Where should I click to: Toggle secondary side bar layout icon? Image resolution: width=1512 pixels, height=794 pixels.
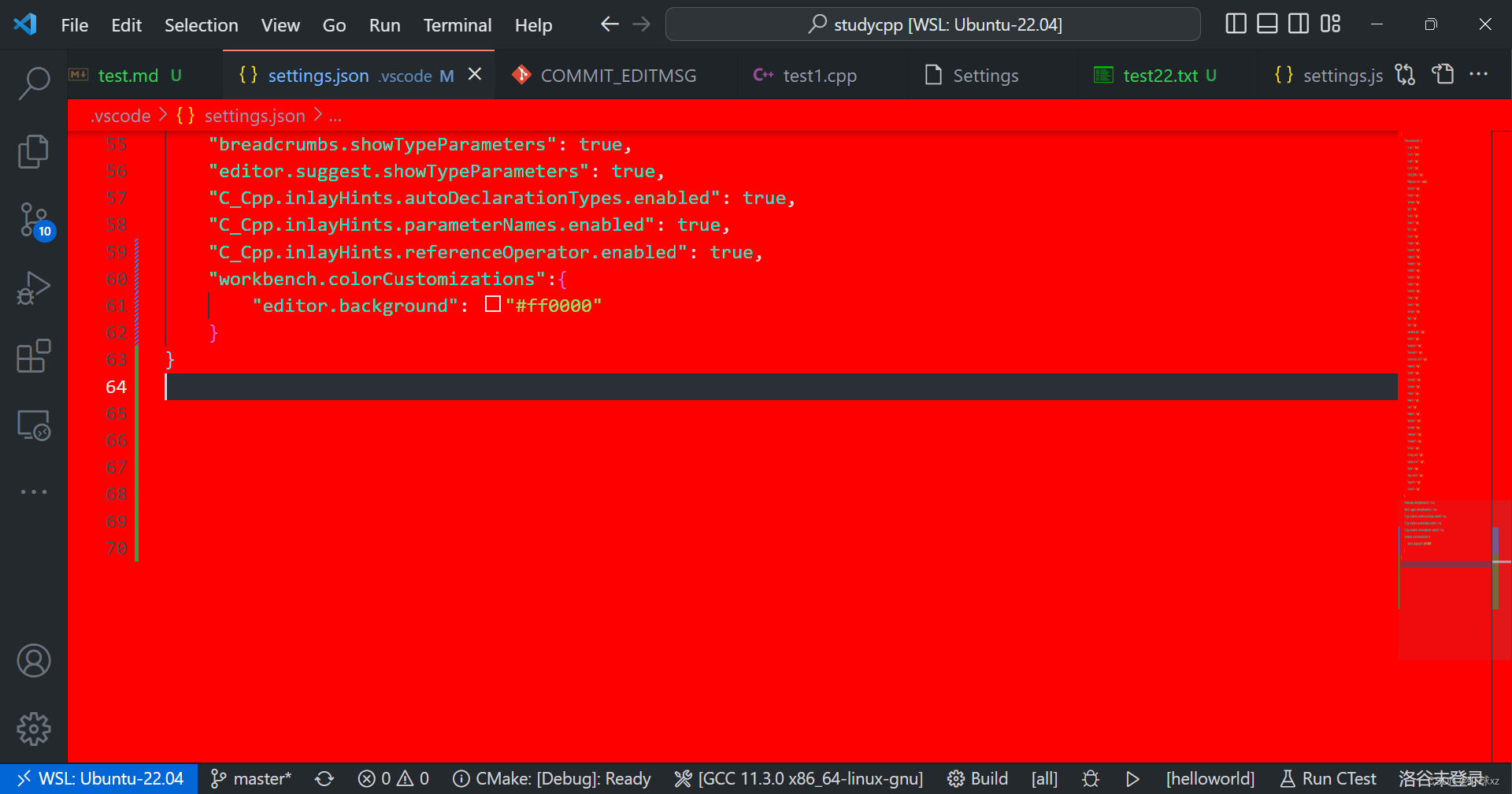1299,24
